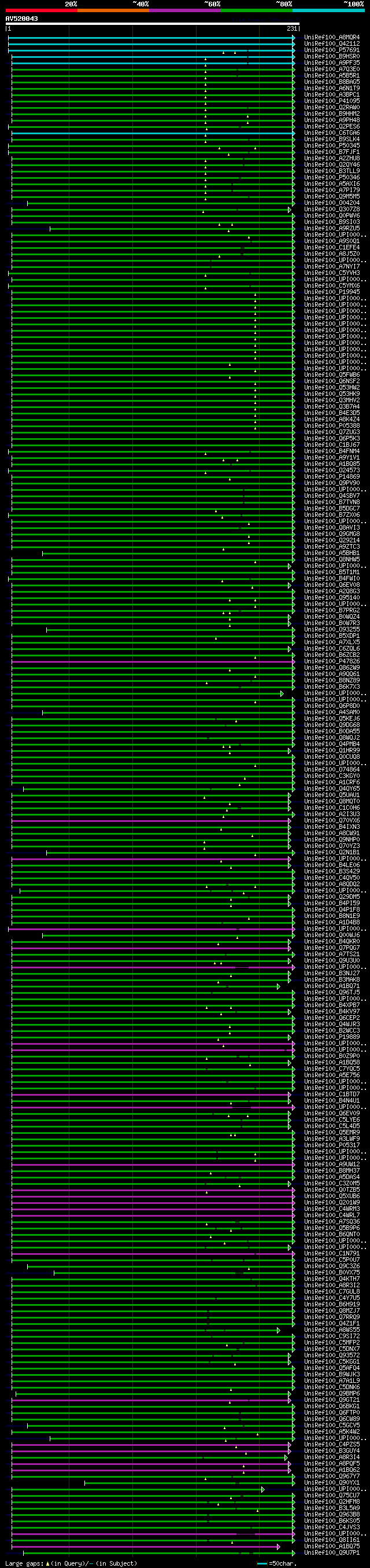This screenshot has height=1568, width=370.
Task: Select hit label UniRef100_Q307Z8
Action: click(x=332, y=210)
